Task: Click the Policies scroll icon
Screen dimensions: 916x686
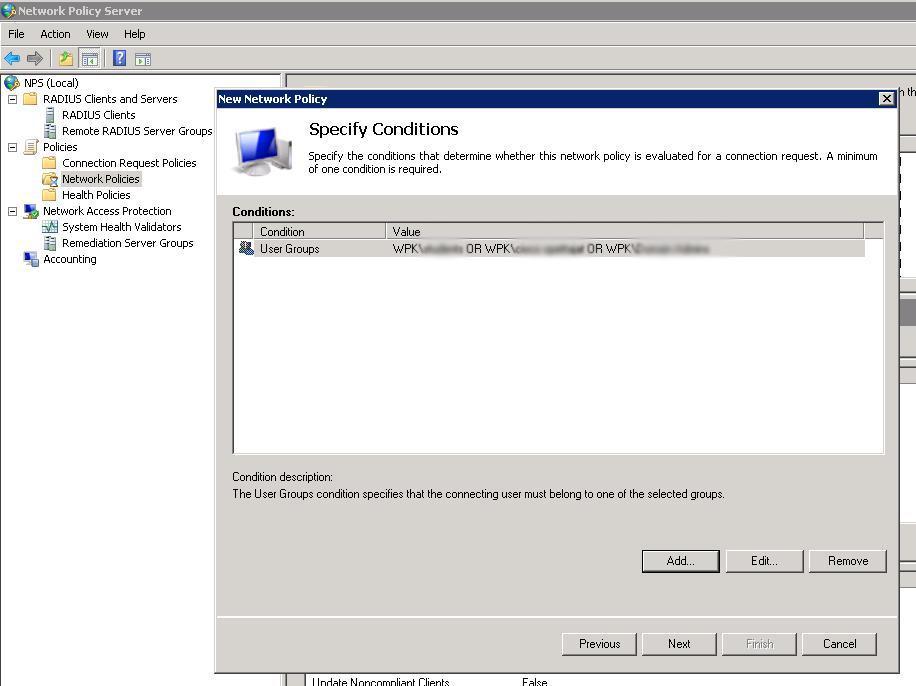Action: pyautogui.click(x=30, y=147)
